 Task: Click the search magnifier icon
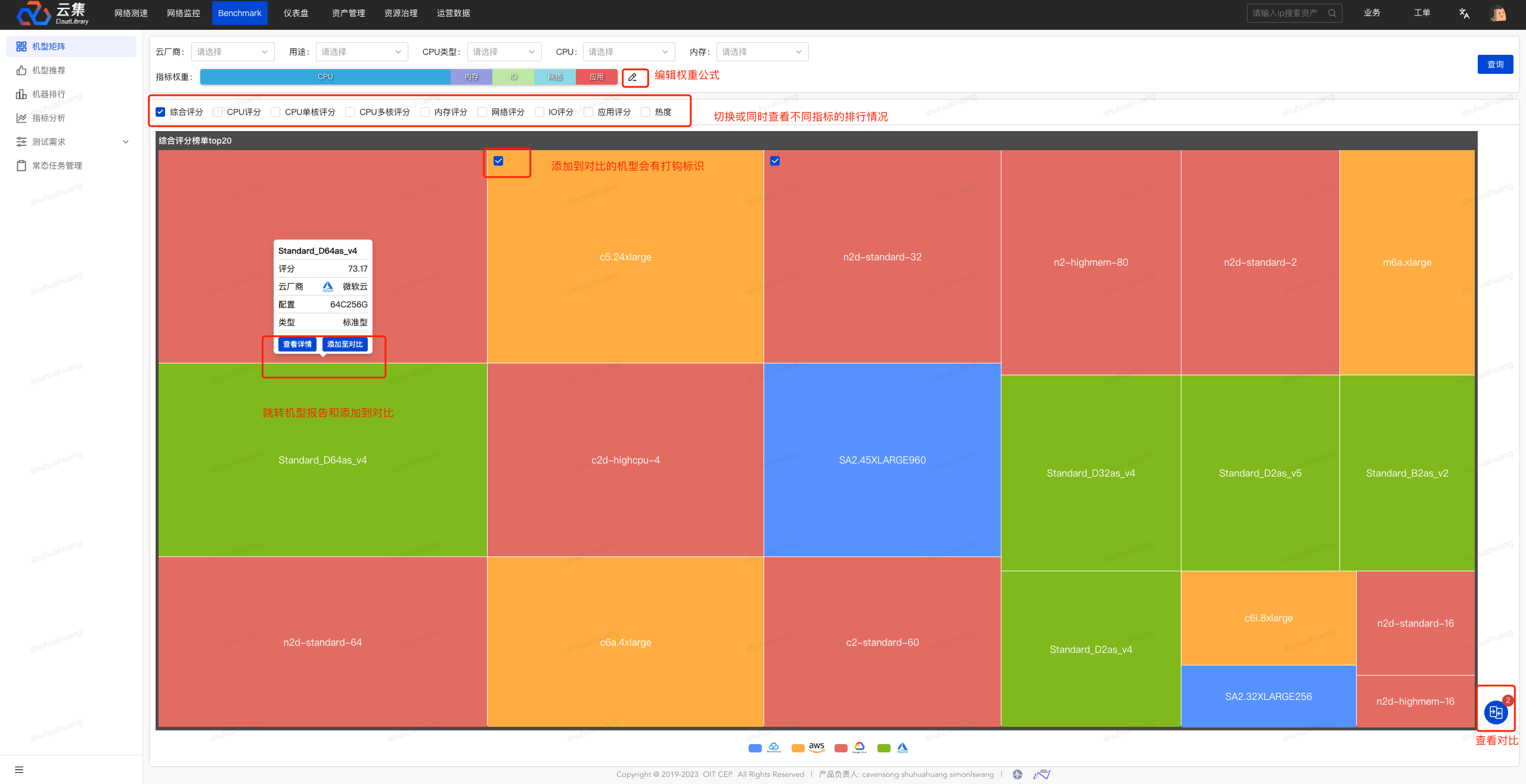[x=1332, y=13]
